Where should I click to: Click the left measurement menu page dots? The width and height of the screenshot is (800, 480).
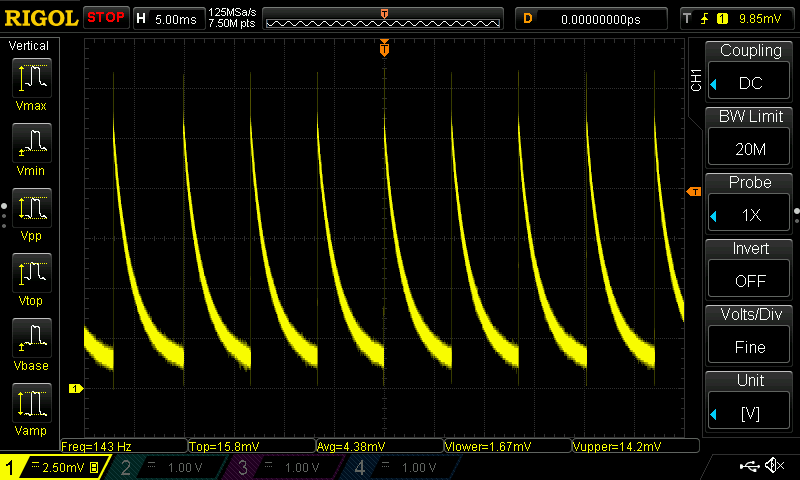[4, 216]
